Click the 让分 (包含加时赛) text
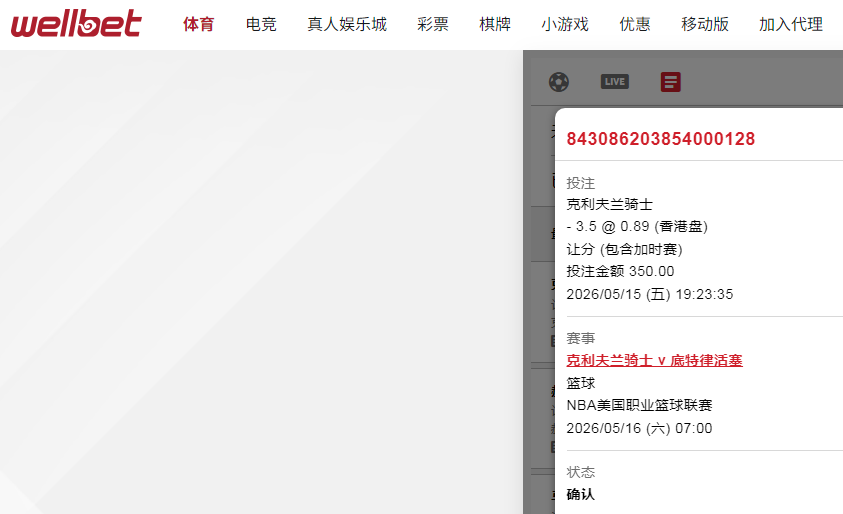 pyautogui.click(x=624, y=249)
